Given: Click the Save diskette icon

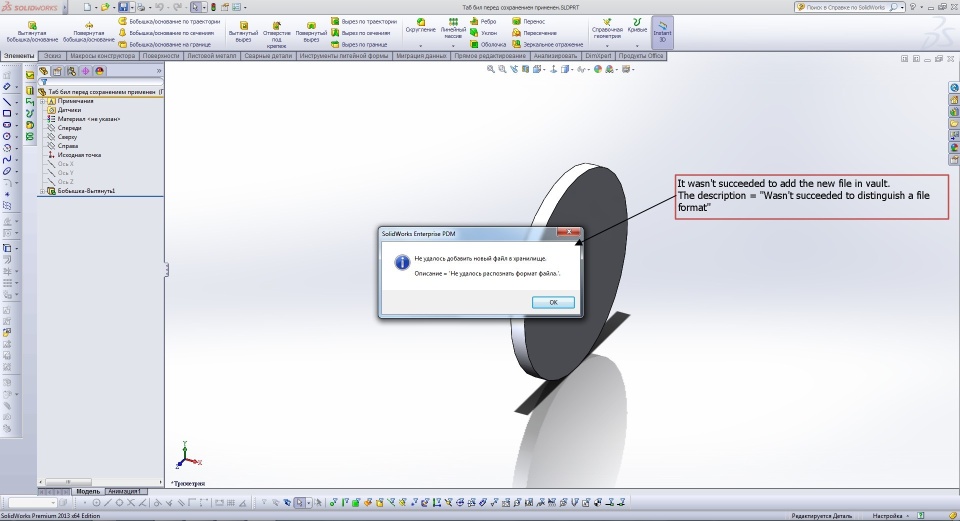Looking at the screenshot, I should (x=123, y=7).
